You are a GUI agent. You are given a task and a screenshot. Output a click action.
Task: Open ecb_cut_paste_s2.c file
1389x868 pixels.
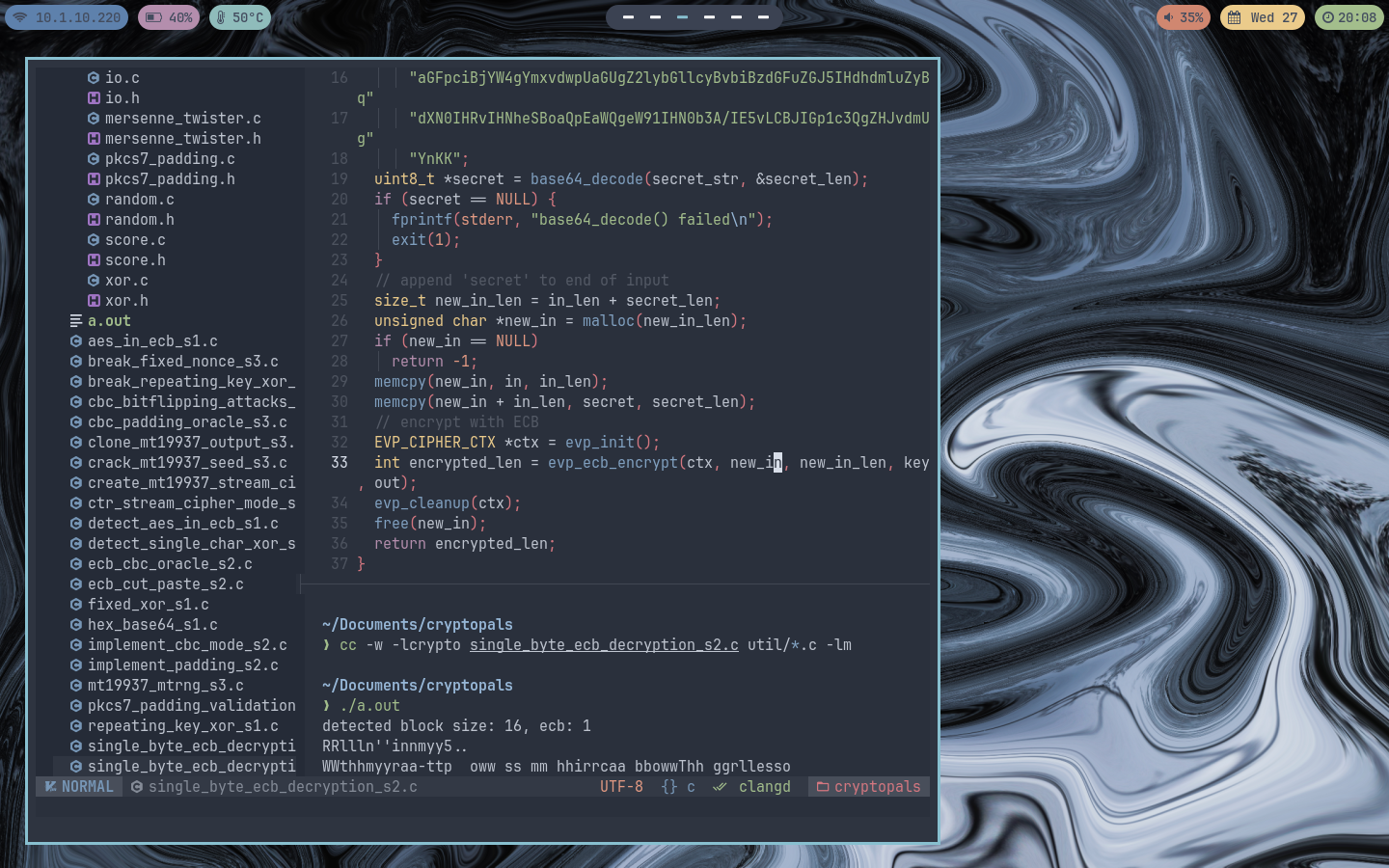[165, 583]
